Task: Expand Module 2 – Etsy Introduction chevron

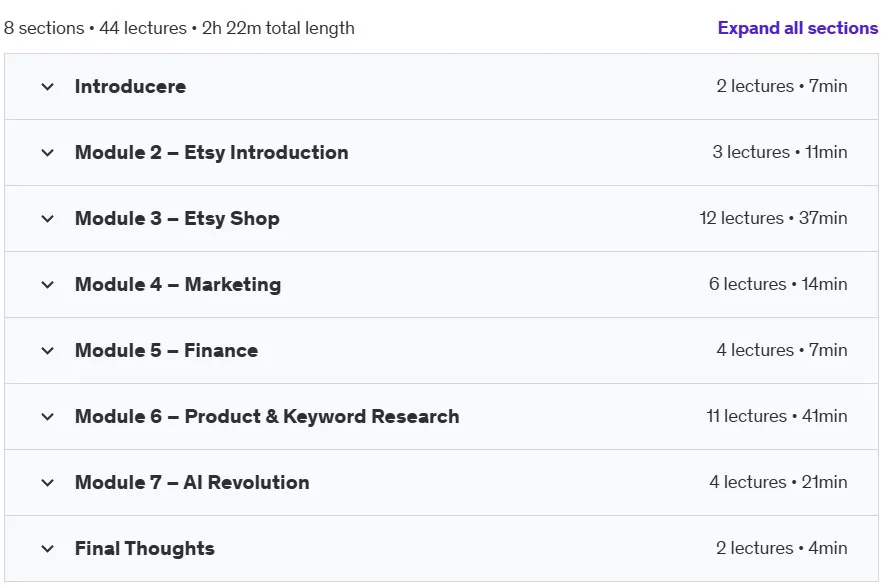Action: pyautogui.click(x=48, y=153)
